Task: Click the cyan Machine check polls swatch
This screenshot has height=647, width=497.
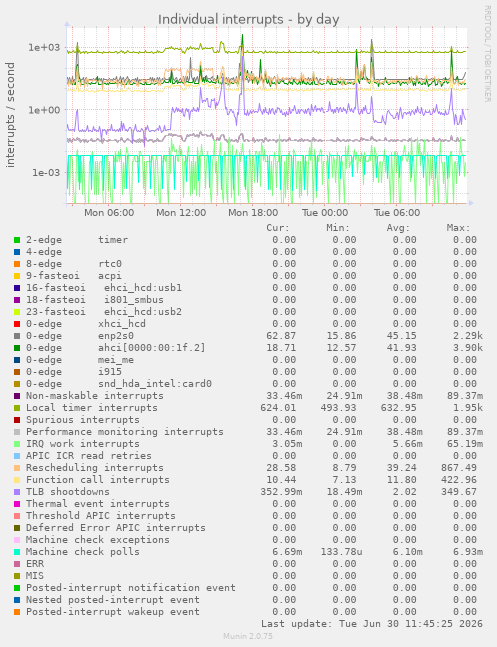Action: (17, 552)
